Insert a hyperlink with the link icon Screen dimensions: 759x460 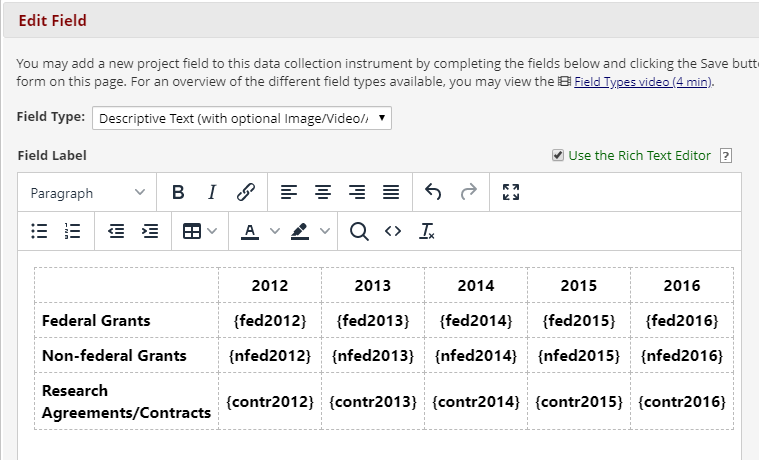(246, 192)
